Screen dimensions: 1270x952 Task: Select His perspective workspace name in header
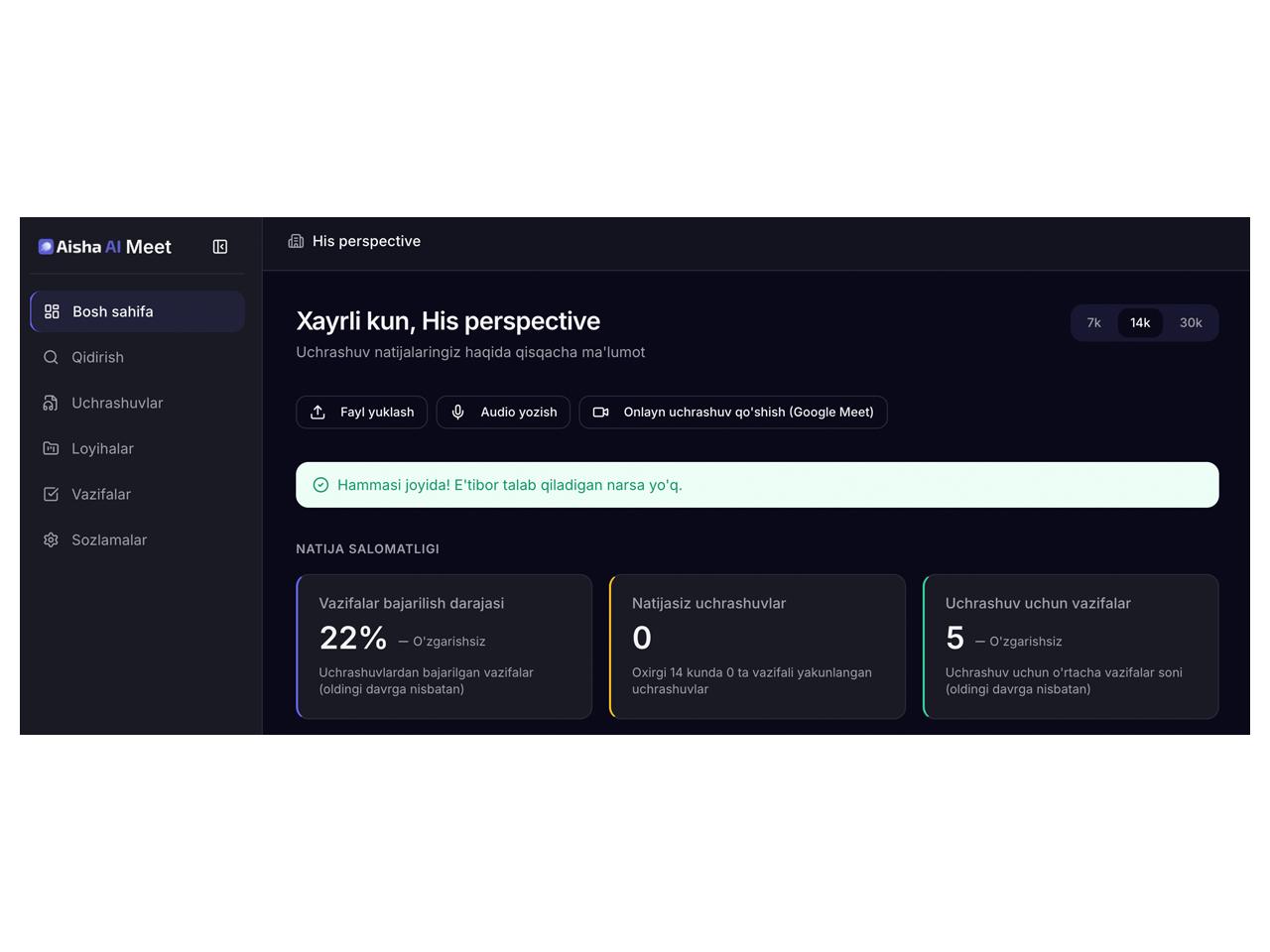coord(366,241)
